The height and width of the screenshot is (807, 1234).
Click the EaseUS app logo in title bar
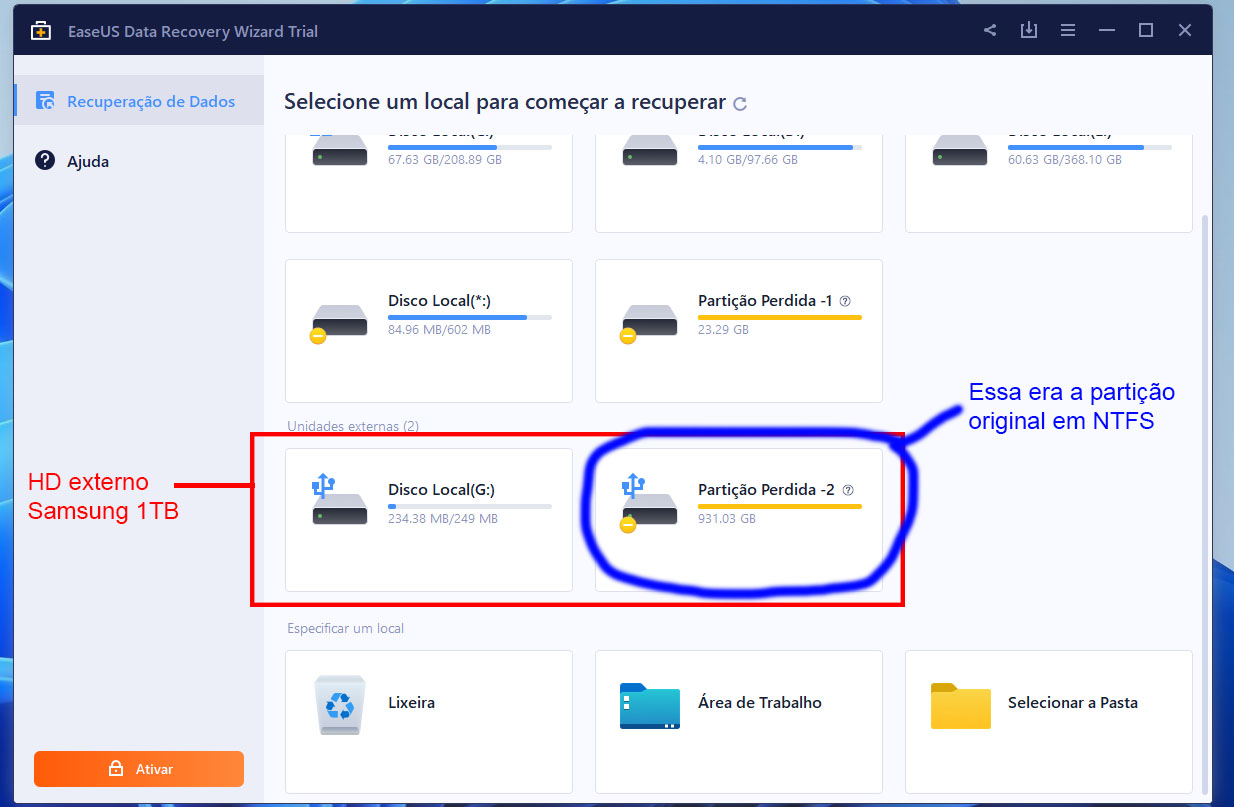tap(41, 31)
